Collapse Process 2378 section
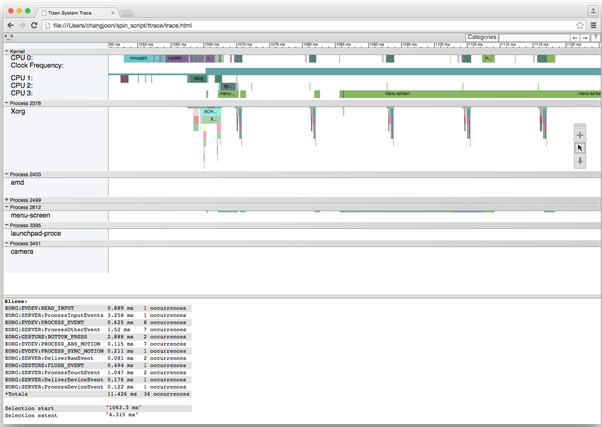This screenshot has width=602, height=427. (x=6, y=103)
